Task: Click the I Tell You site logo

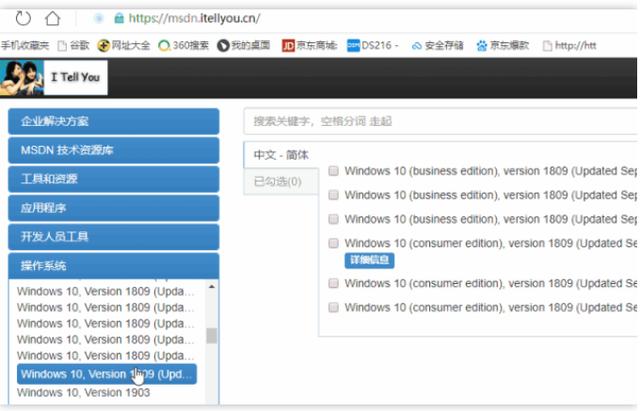Action: click(53, 78)
